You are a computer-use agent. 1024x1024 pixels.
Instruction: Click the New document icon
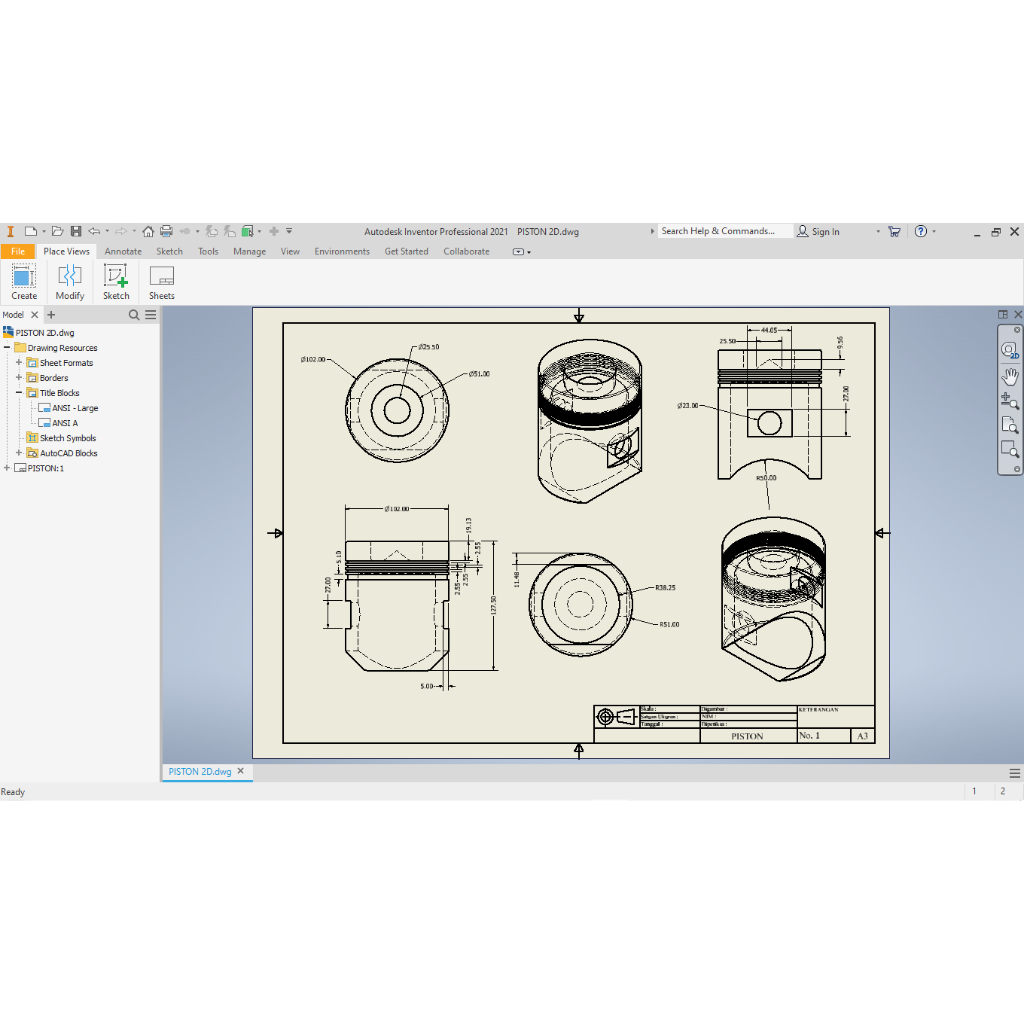tap(30, 231)
